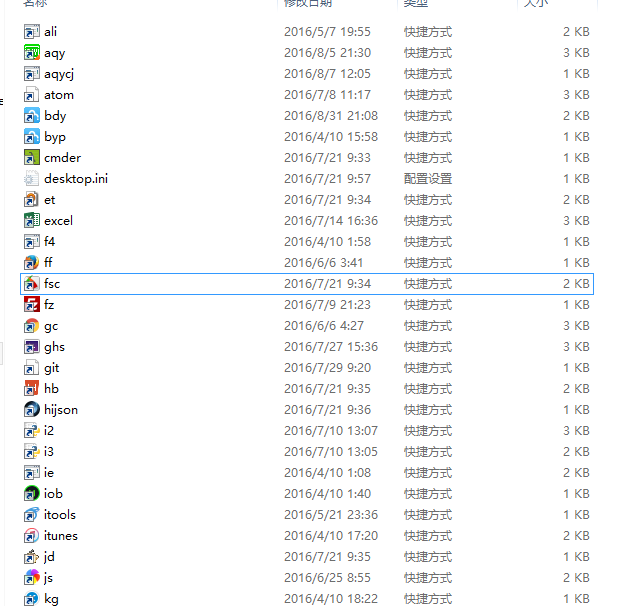
Task: Select the byp shortcut icon
Action: point(32,136)
